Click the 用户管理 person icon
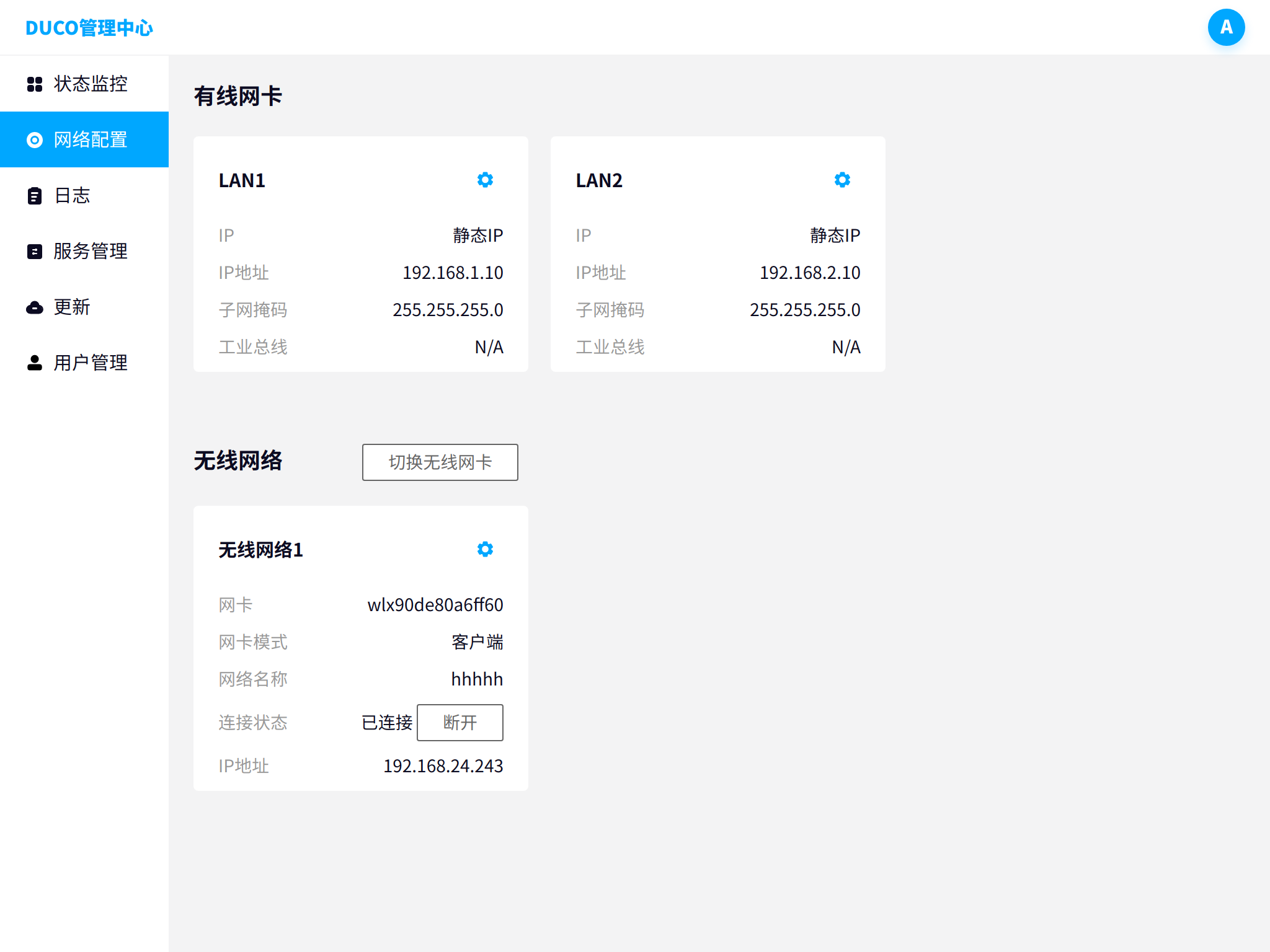 [x=35, y=363]
